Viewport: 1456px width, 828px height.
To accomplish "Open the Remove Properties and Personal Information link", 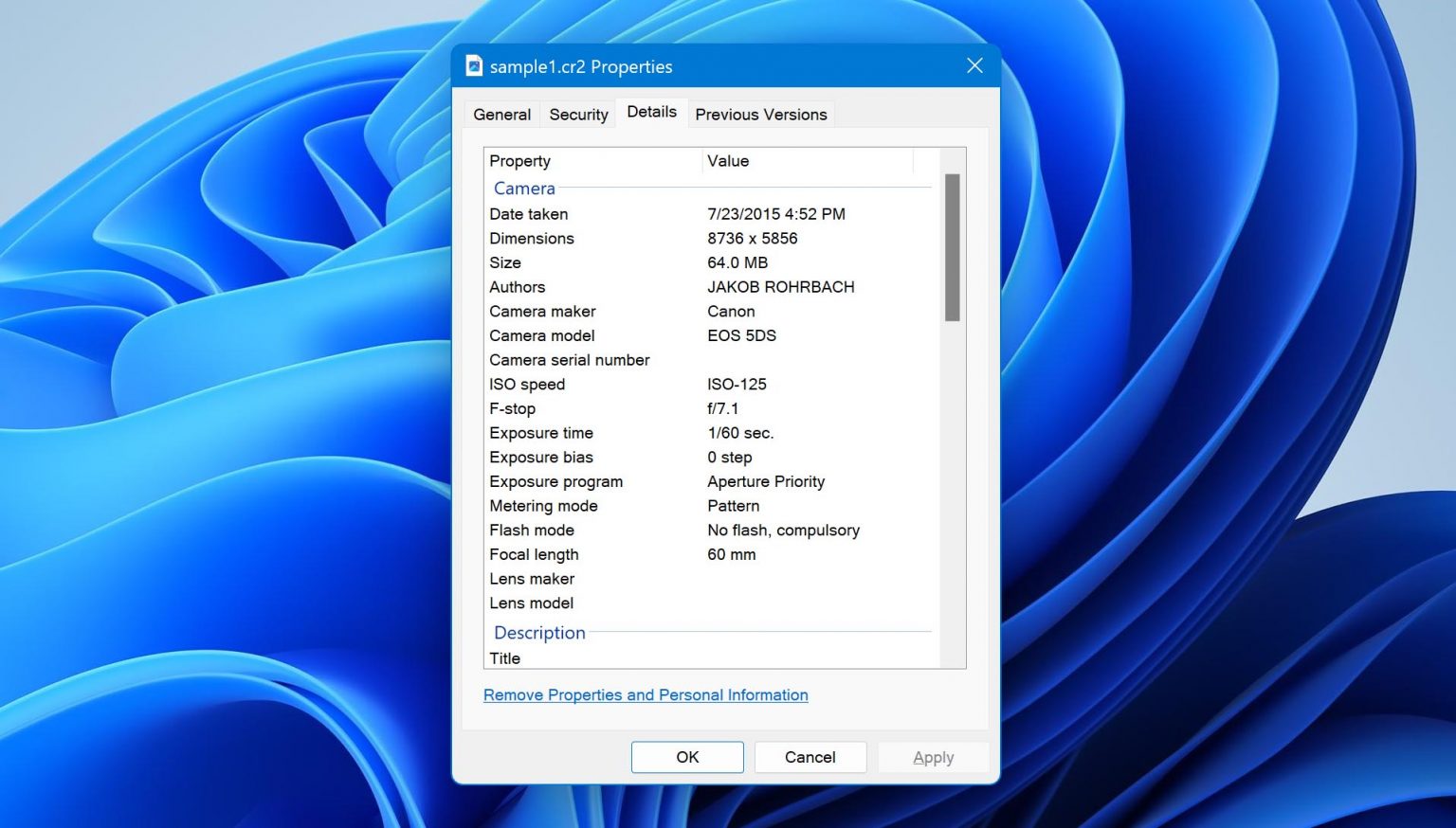I will pos(646,694).
